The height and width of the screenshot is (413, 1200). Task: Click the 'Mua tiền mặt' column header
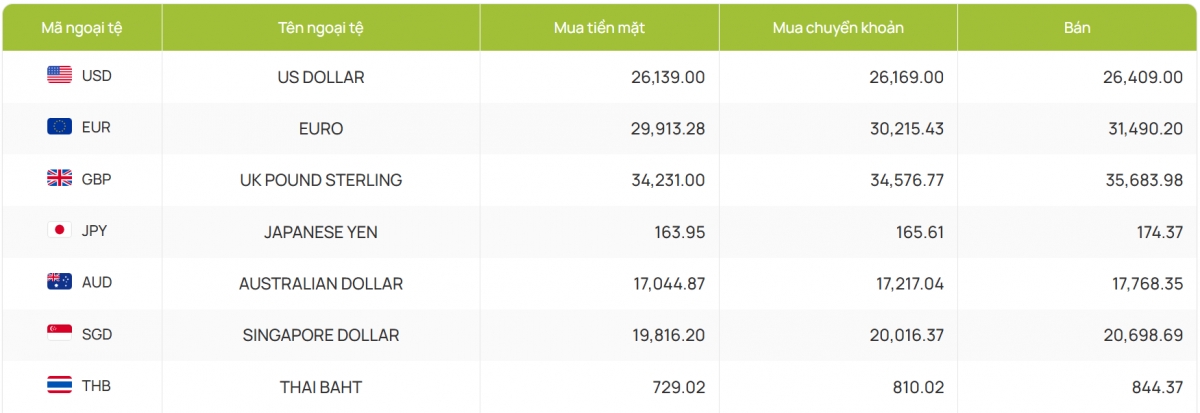(599, 28)
